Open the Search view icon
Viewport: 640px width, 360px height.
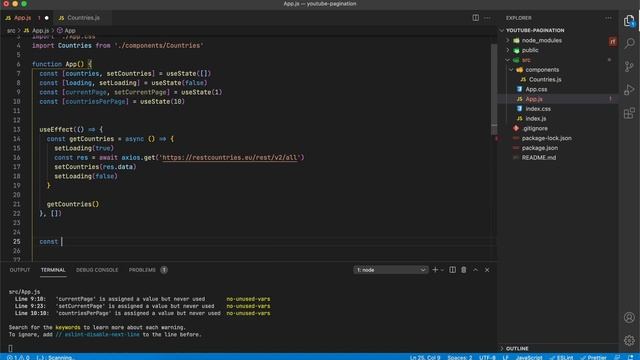(629, 43)
